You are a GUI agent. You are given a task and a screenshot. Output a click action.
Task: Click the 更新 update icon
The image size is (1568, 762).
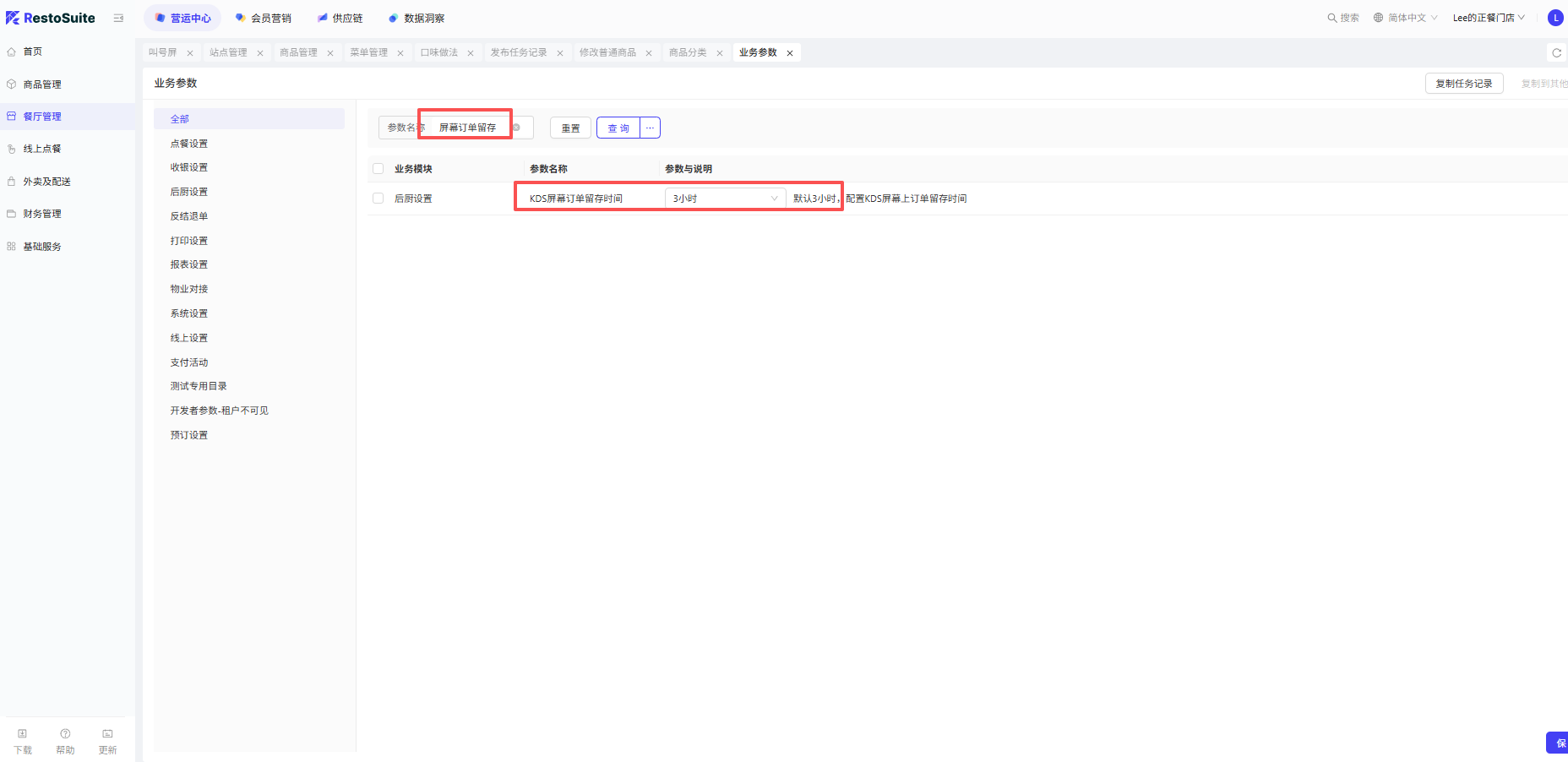107,734
